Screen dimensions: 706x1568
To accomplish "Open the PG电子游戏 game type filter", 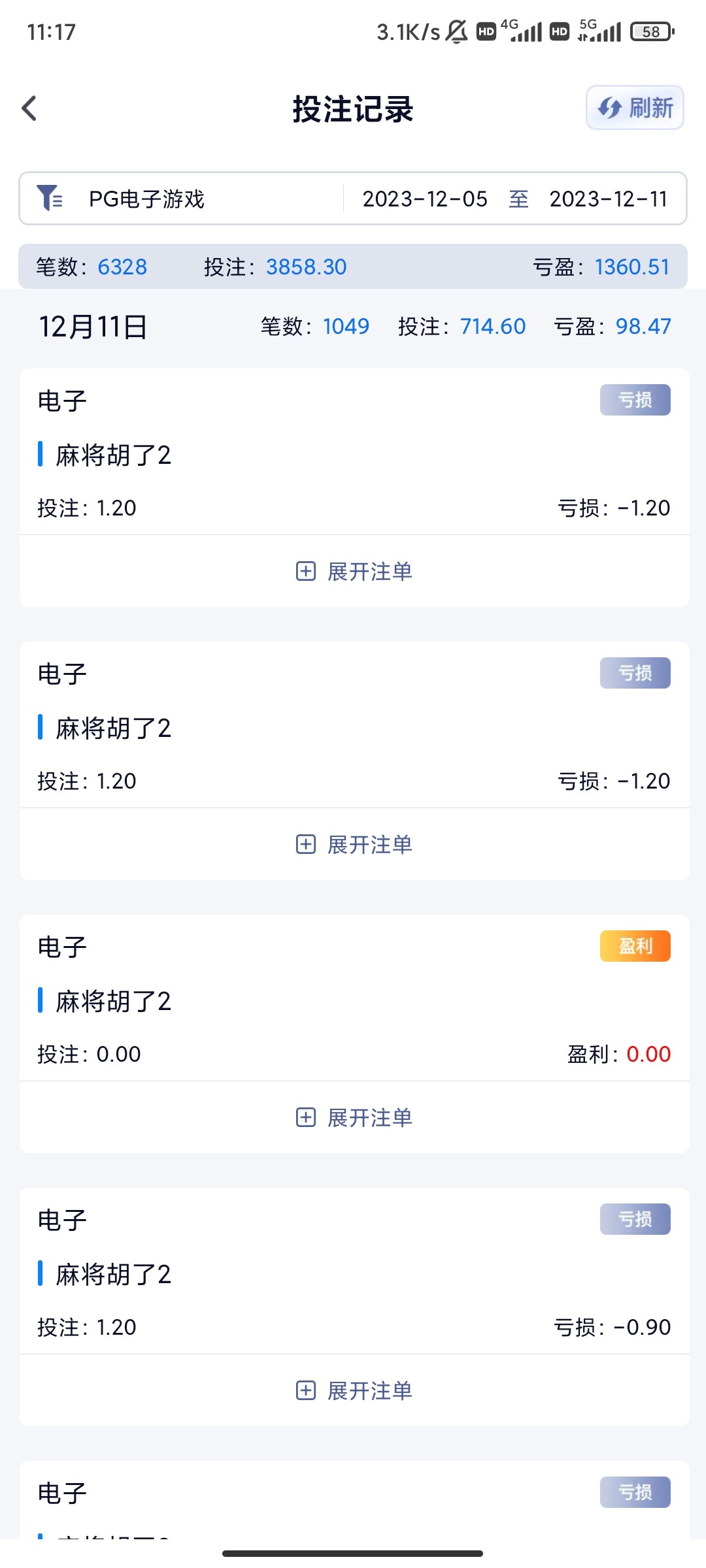I will [146, 199].
